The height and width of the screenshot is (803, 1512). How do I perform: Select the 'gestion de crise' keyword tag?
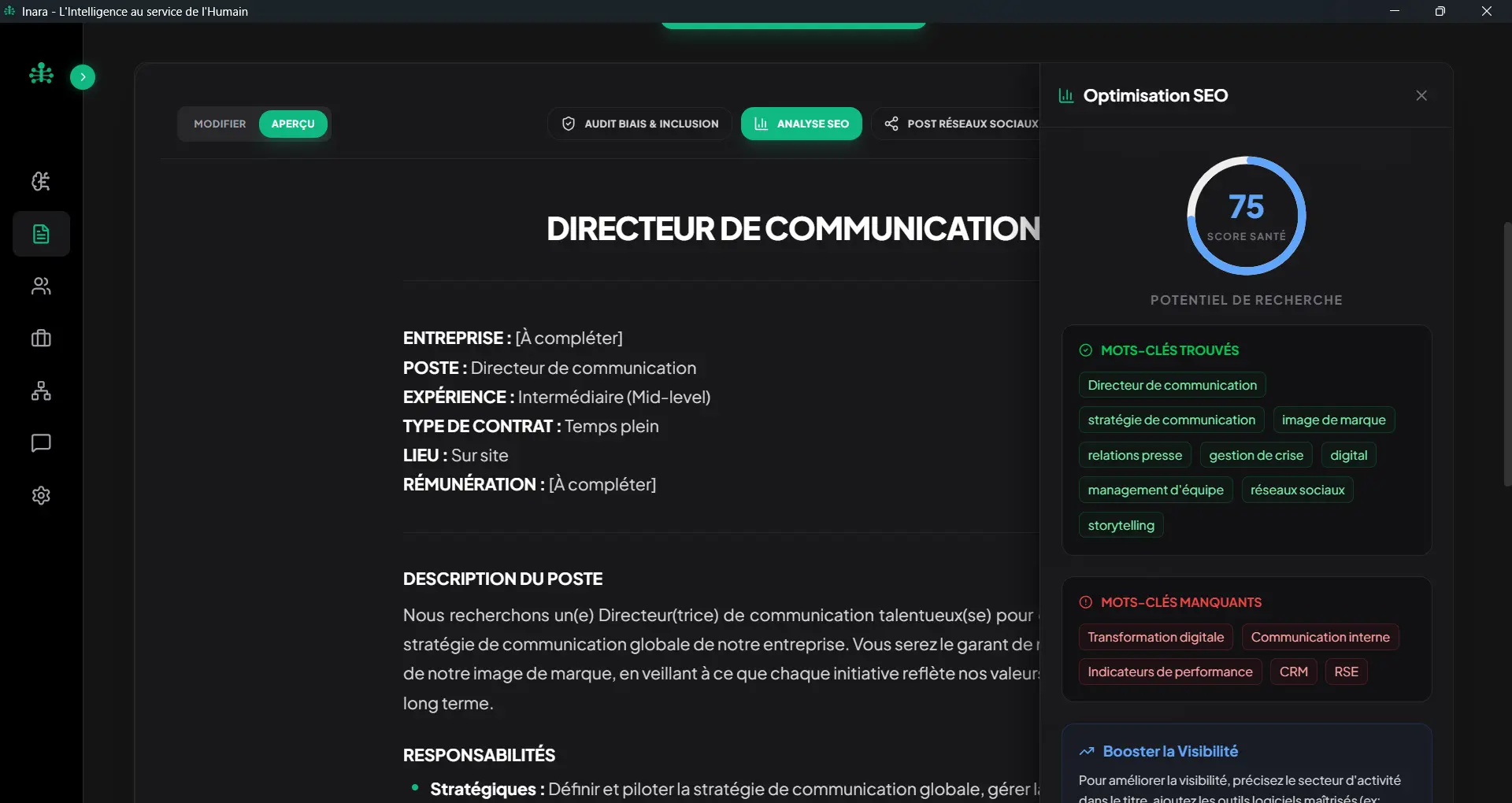tap(1256, 455)
